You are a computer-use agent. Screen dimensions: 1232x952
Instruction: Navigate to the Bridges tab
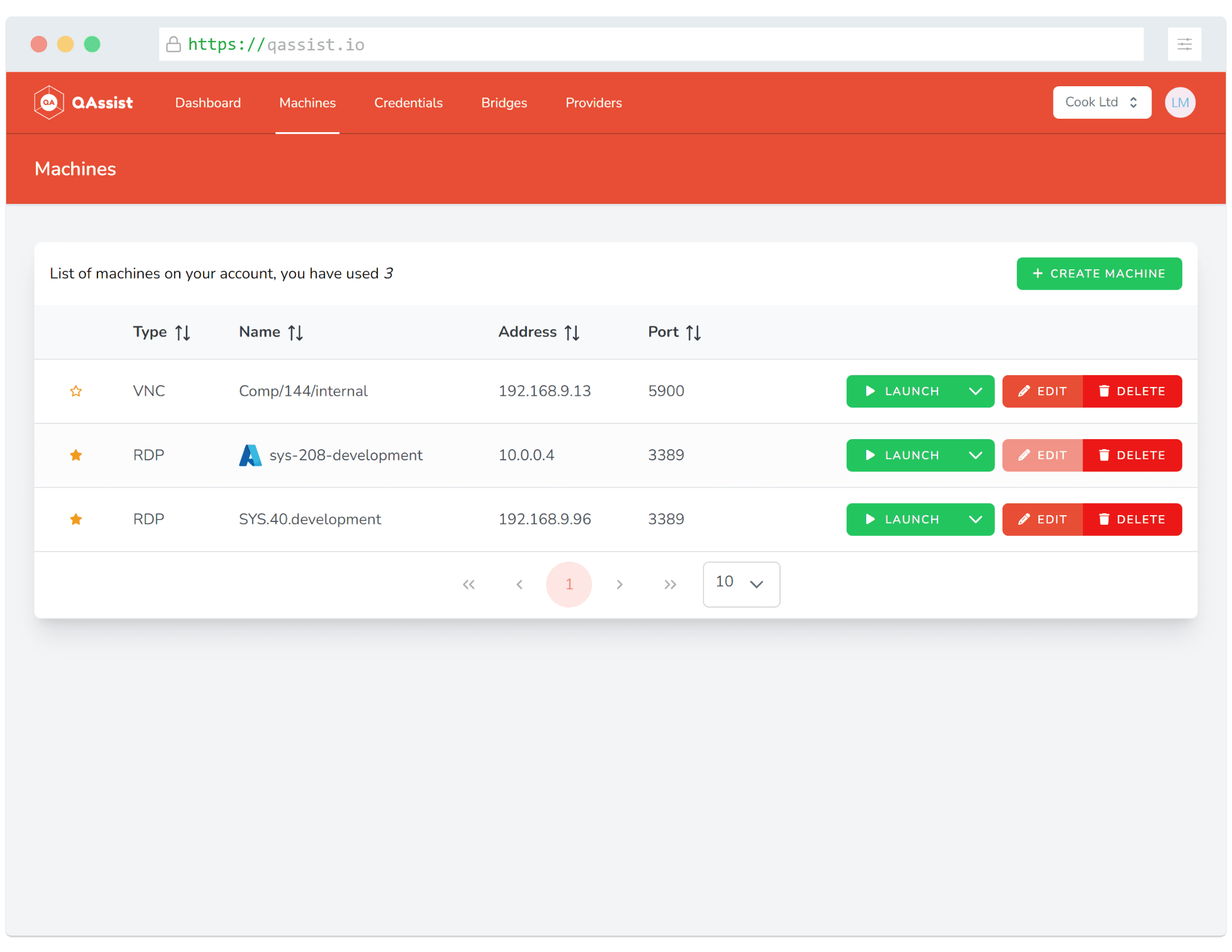tap(504, 102)
